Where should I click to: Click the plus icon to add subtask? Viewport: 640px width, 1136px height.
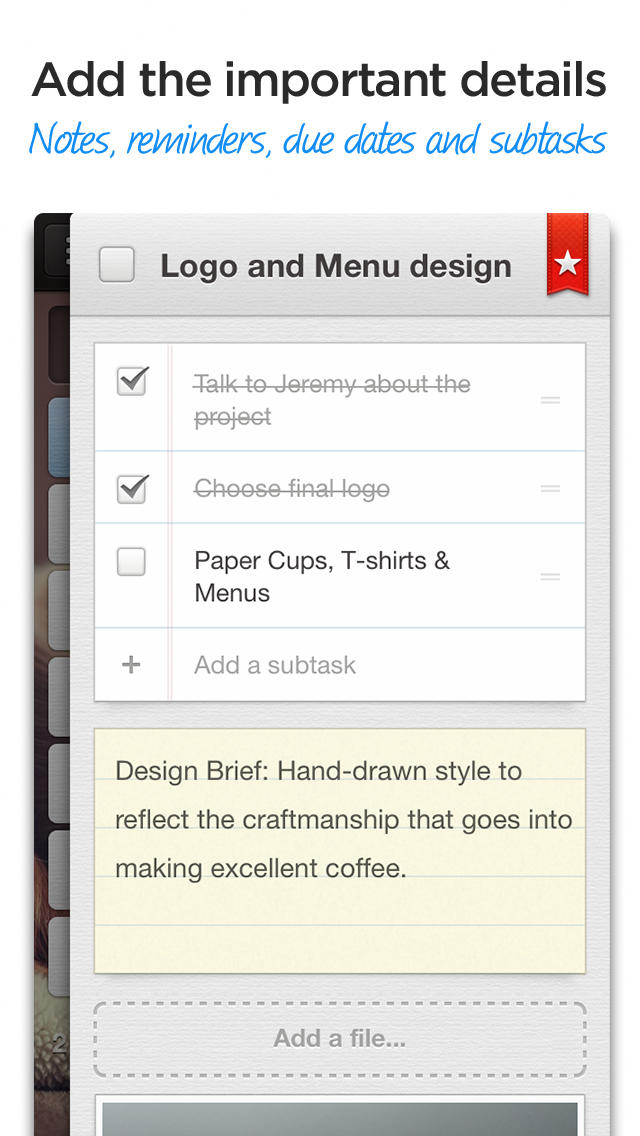(x=131, y=665)
